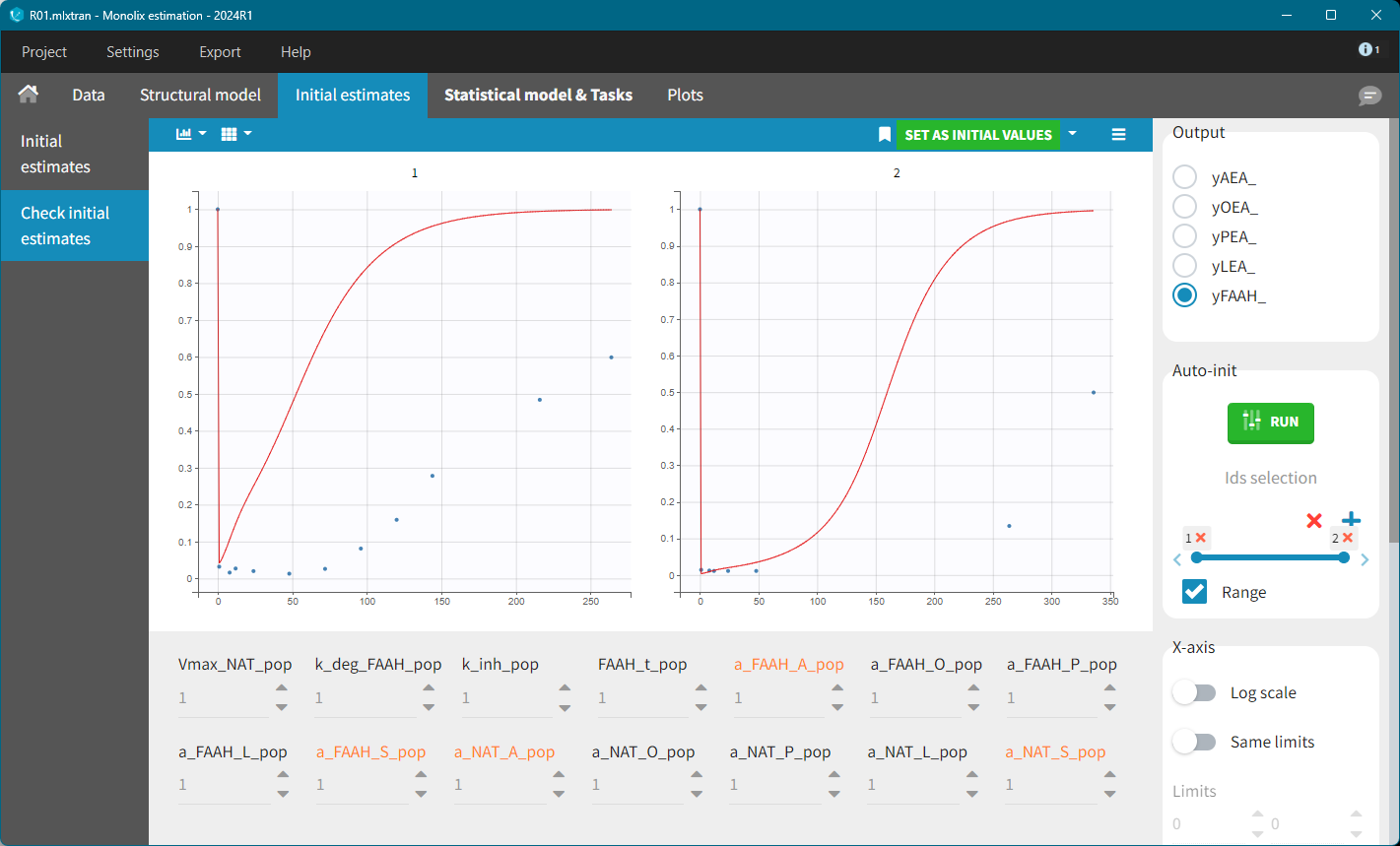Image resolution: width=1400 pixels, height=846 pixels.
Task: Toggle the Same limits switch
Action: tap(1194, 742)
